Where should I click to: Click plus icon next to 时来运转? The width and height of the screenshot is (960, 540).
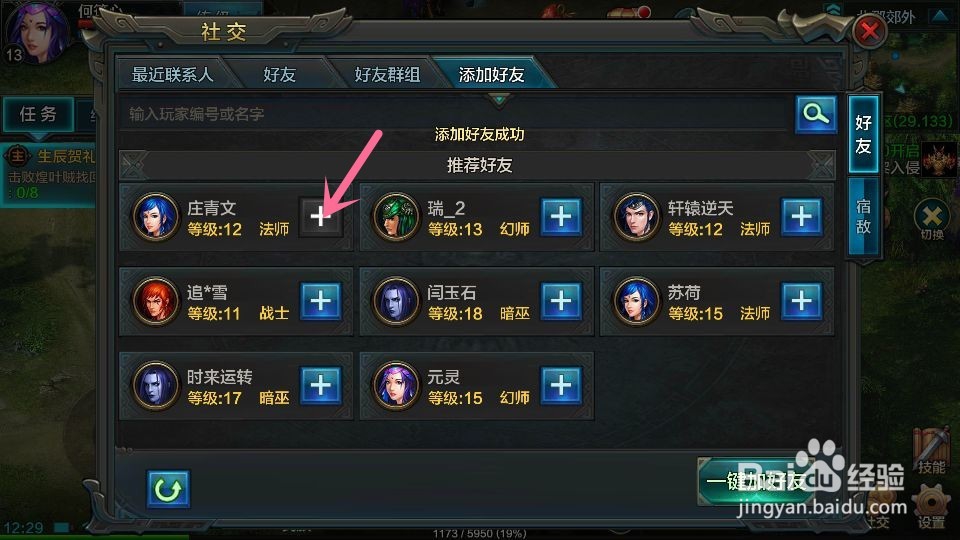(x=321, y=386)
